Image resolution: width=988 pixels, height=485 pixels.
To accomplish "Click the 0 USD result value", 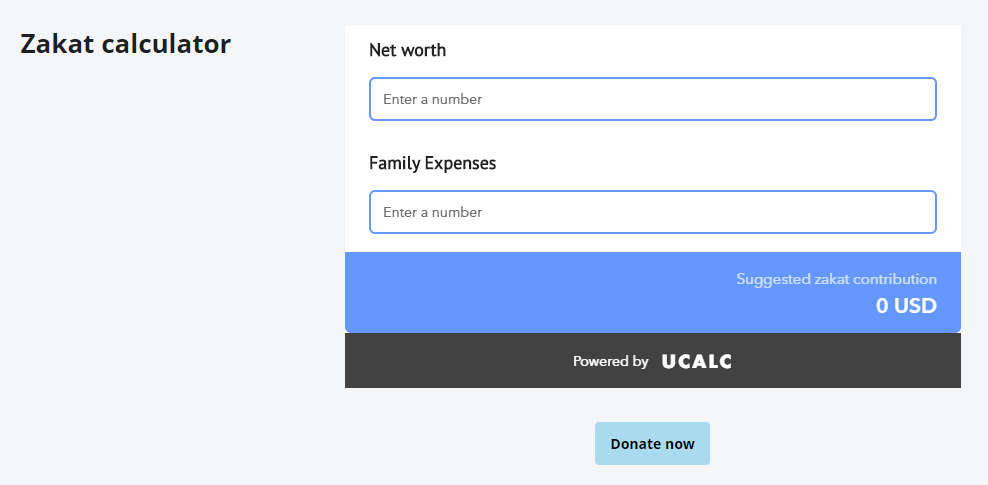I will (x=906, y=305).
